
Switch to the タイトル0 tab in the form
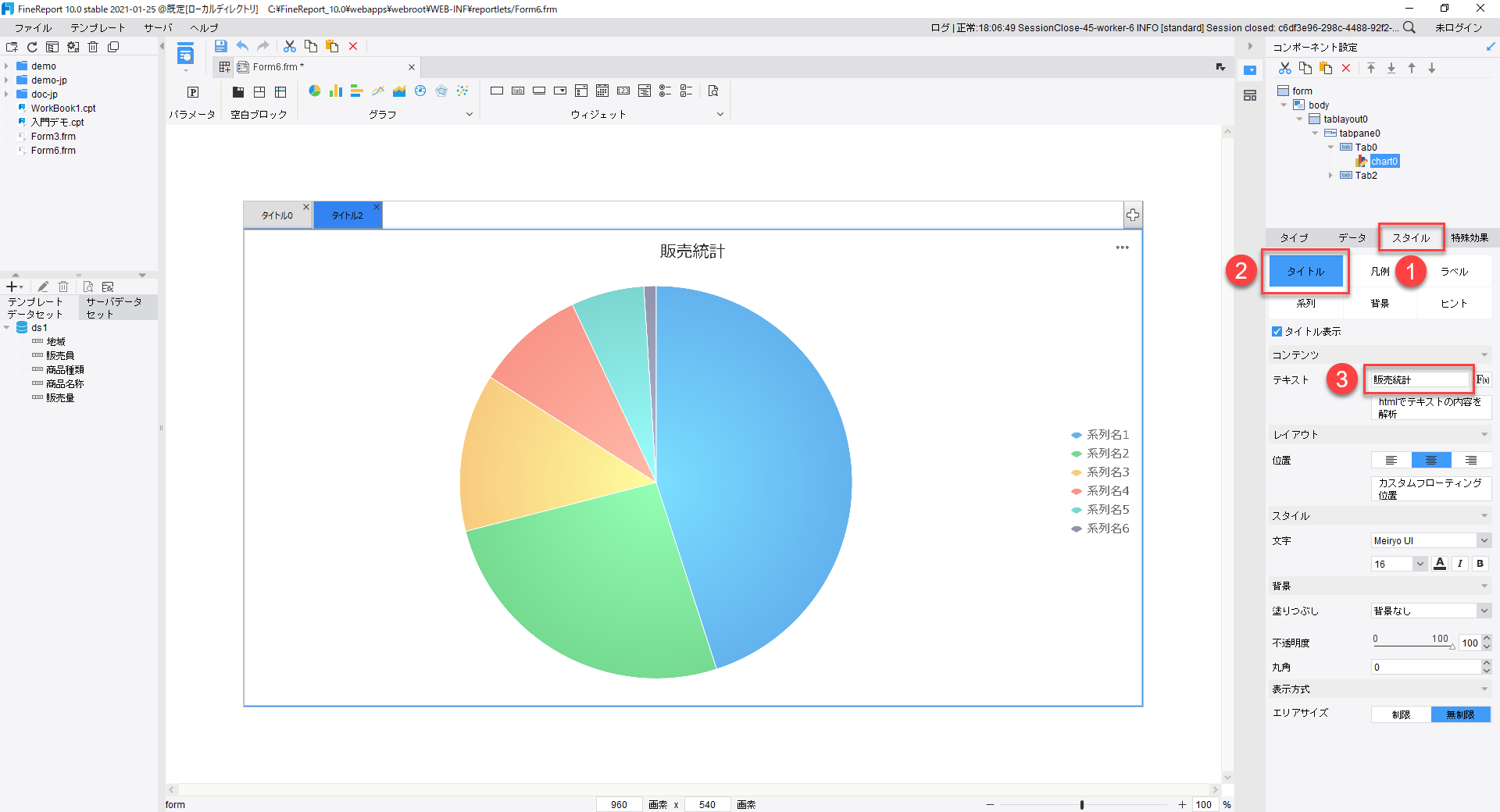tap(277, 215)
